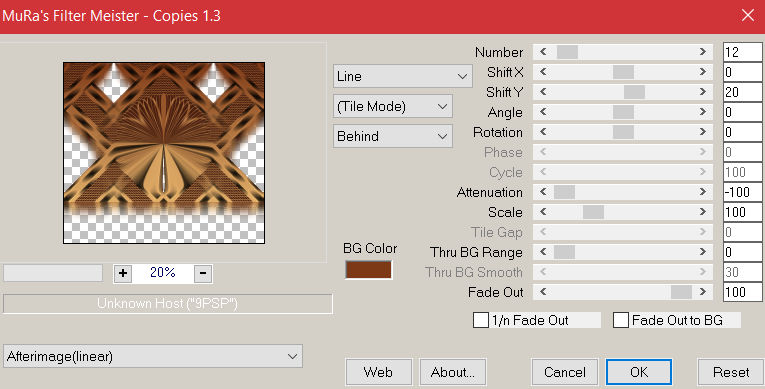Click the Angle slider thumb
This screenshot has height=389, width=765.
tap(624, 112)
